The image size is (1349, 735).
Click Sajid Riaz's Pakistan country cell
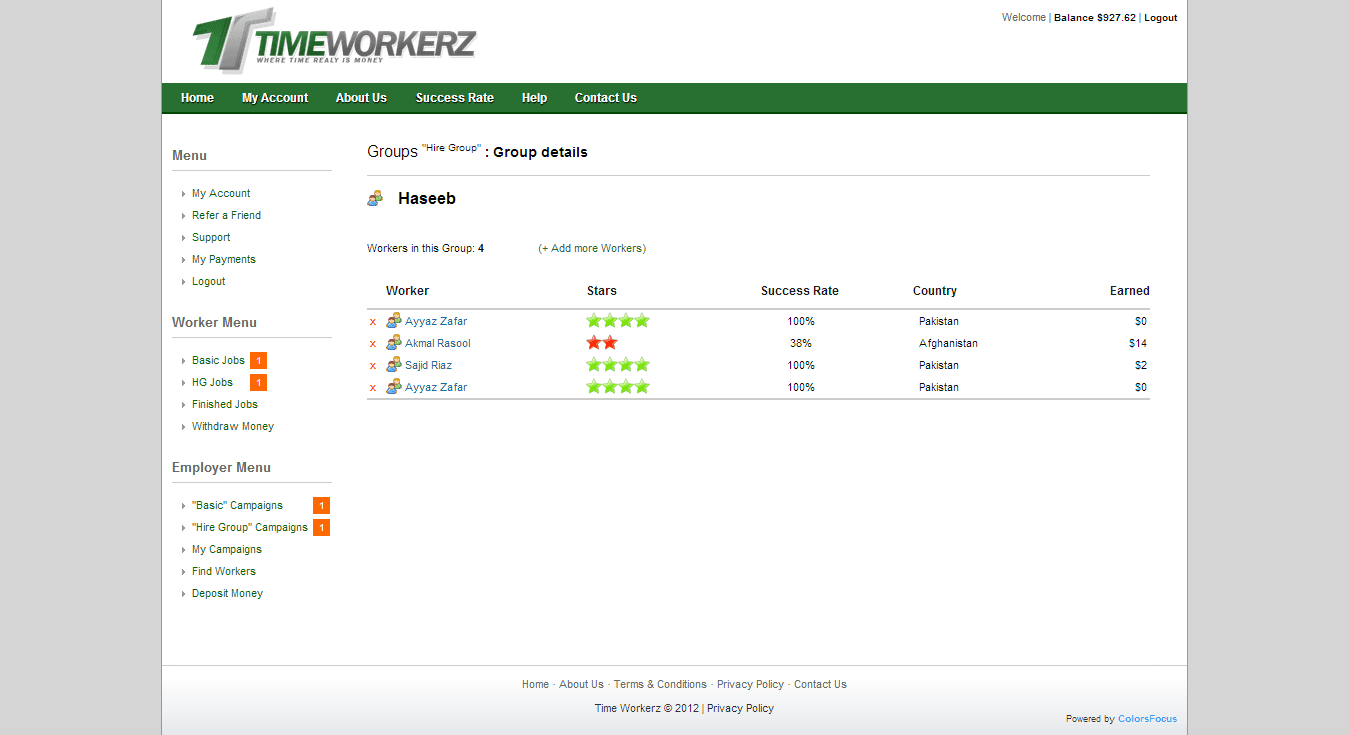coord(939,366)
